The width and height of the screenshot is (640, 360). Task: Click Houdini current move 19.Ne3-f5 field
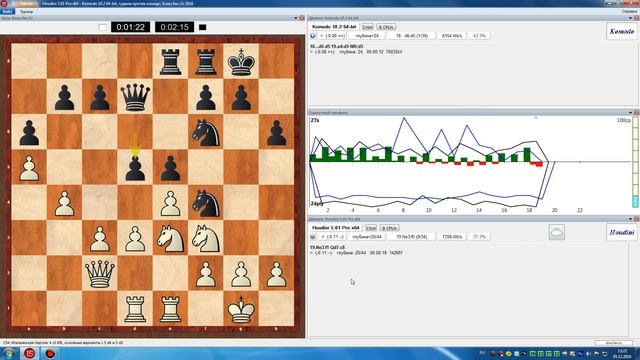(411, 237)
